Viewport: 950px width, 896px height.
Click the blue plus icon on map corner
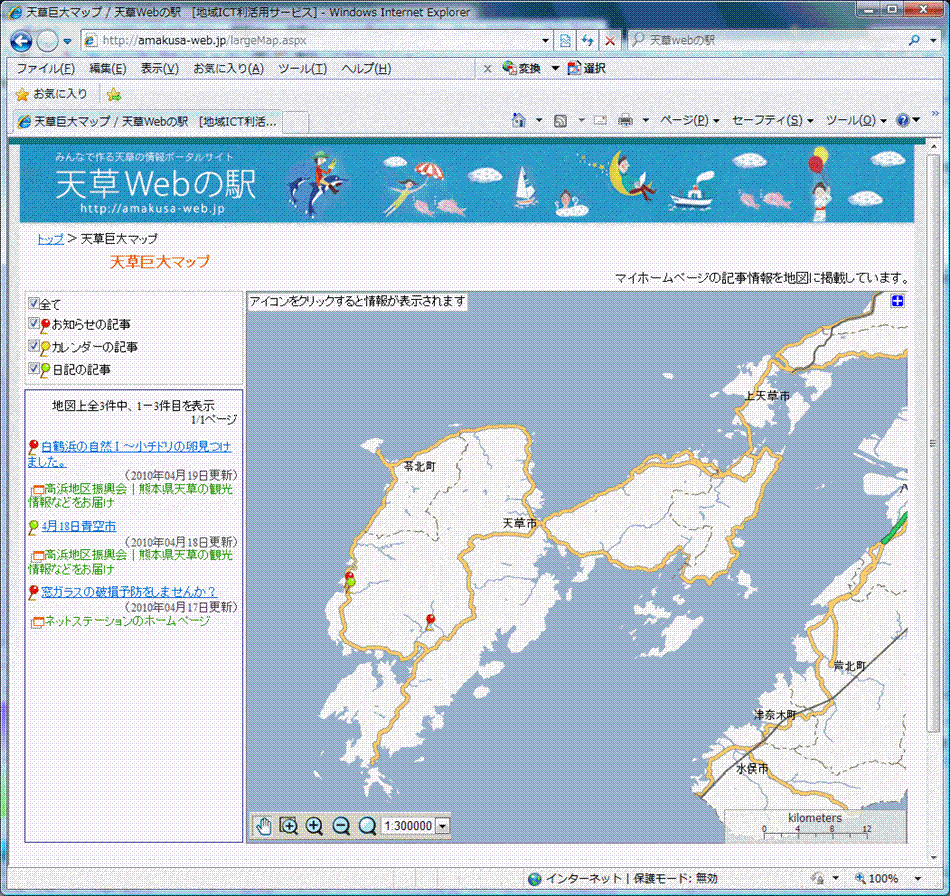pyautogui.click(x=897, y=300)
